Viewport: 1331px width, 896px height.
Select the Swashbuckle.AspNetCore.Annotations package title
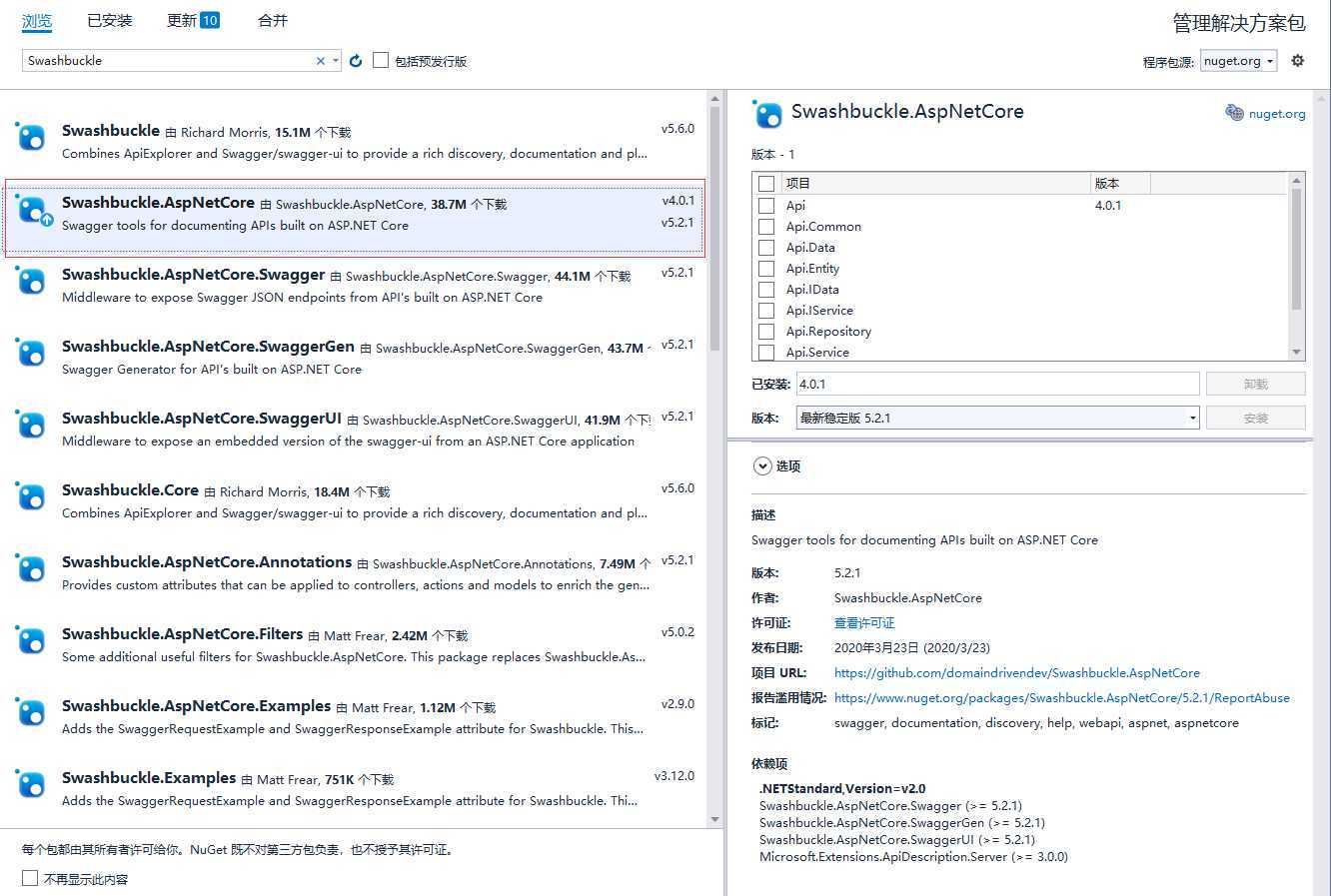(207, 561)
